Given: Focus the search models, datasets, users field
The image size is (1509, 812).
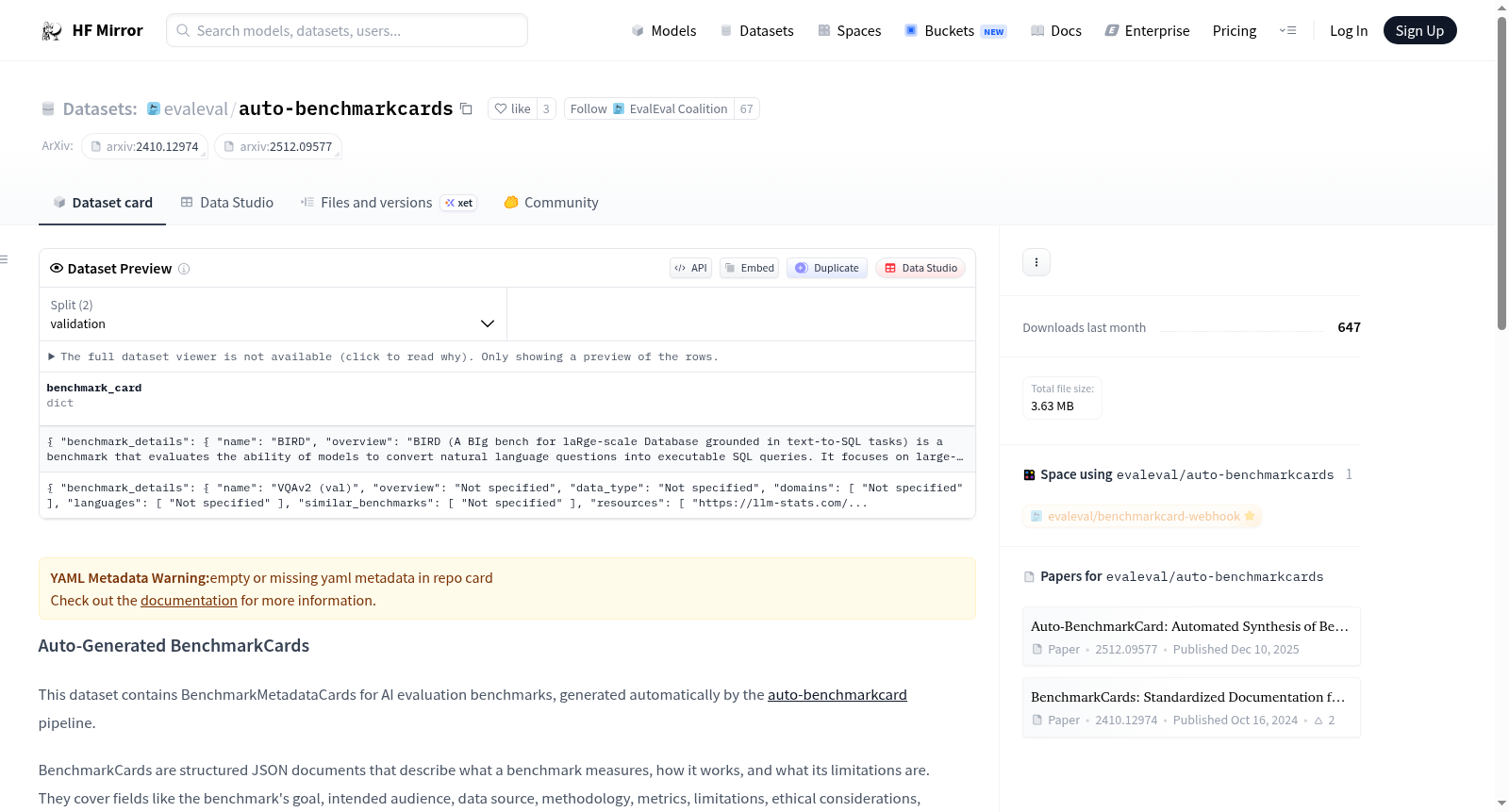Looking at the screenshot, I should [x=347, y=31].
